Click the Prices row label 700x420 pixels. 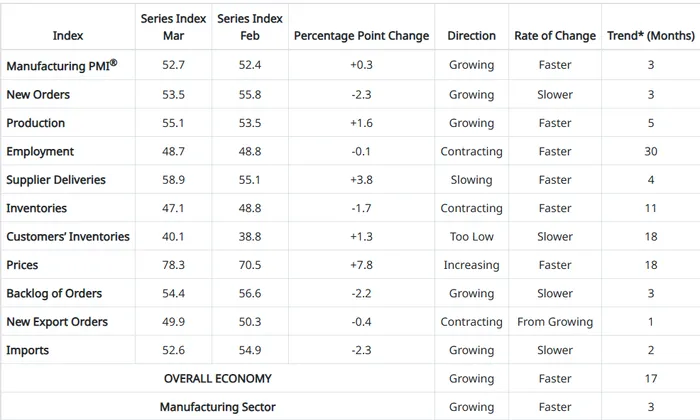[x=23, y=265]
